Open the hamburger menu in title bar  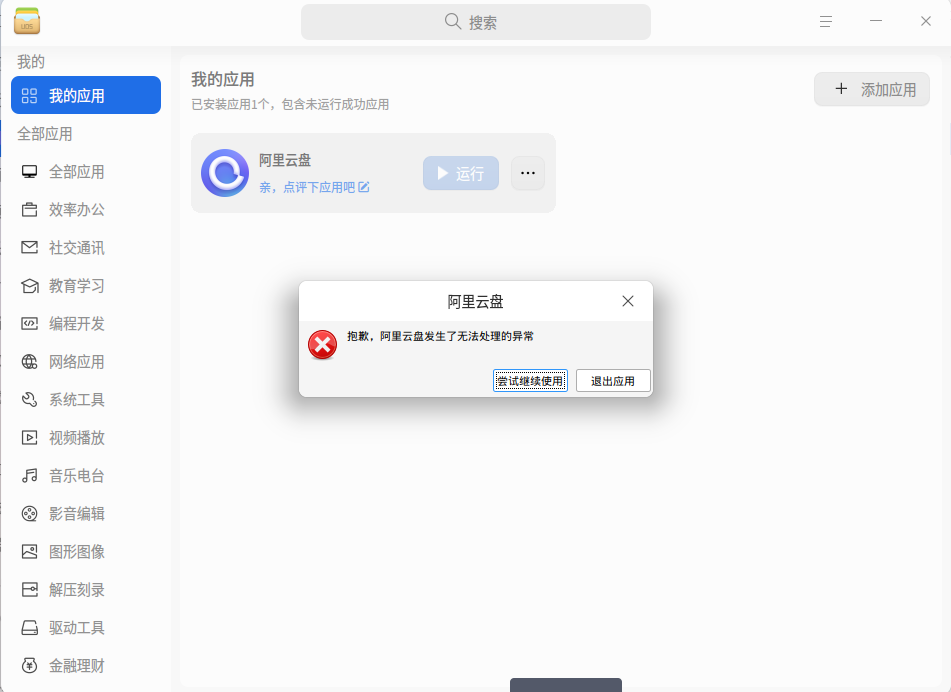point(825,22)
